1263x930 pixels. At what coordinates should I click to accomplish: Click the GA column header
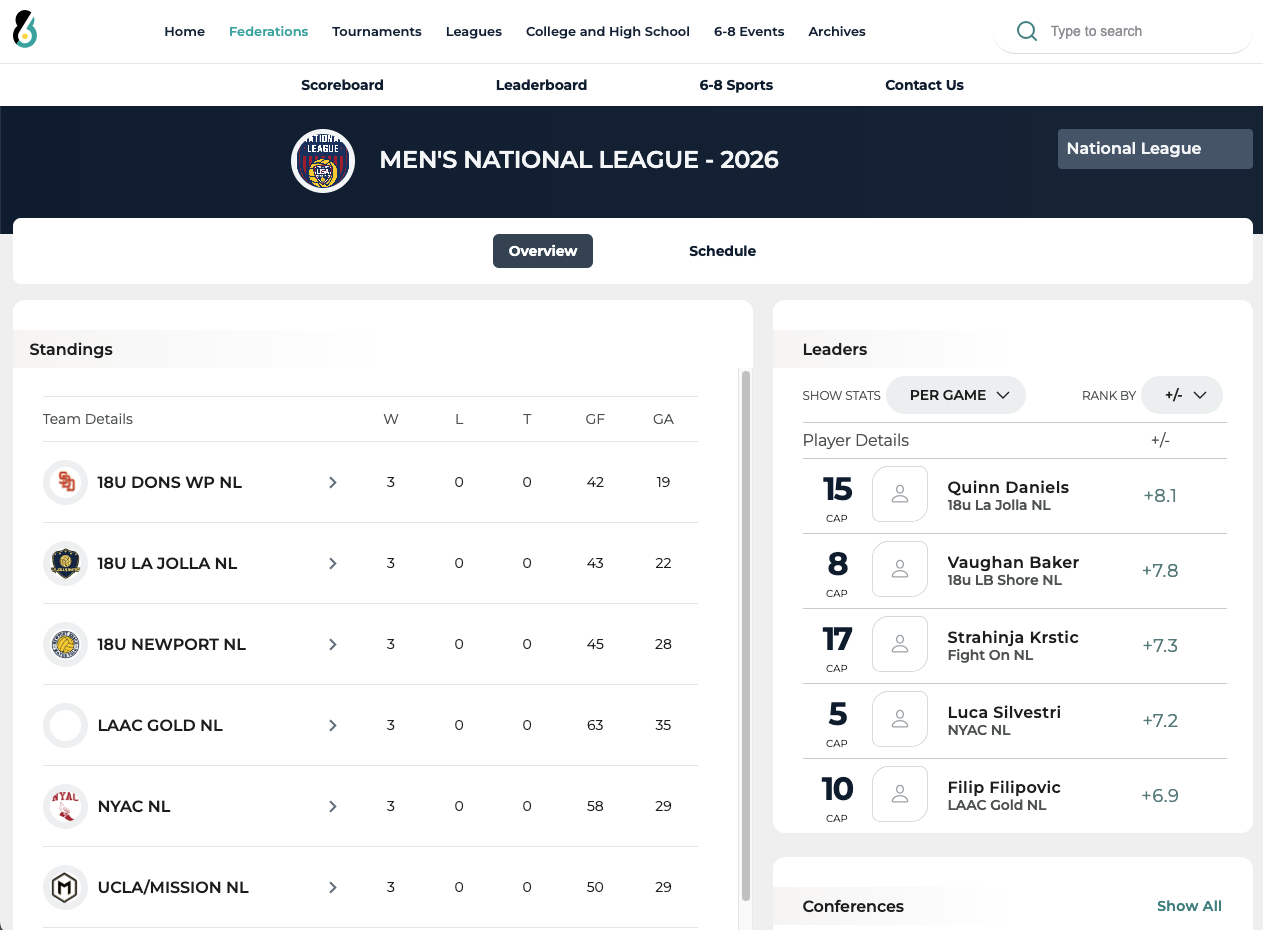tap(663, 419)
